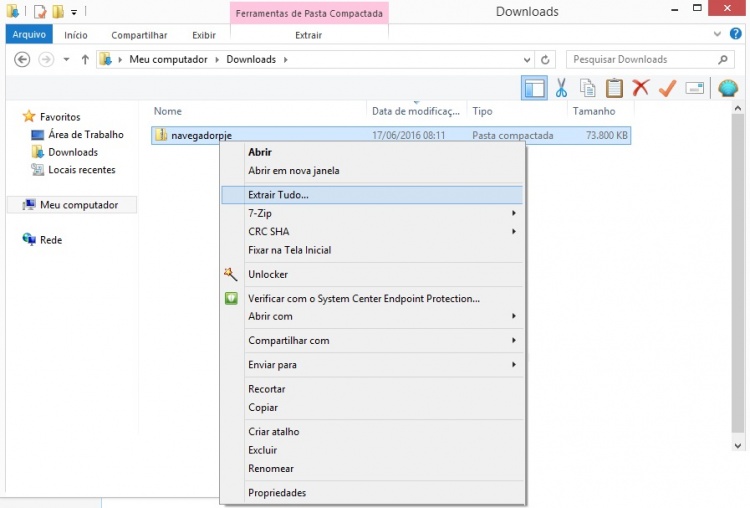Open the recent locations dropdown arrow
This screenshot has width=750, height=508.
point(66,59)
